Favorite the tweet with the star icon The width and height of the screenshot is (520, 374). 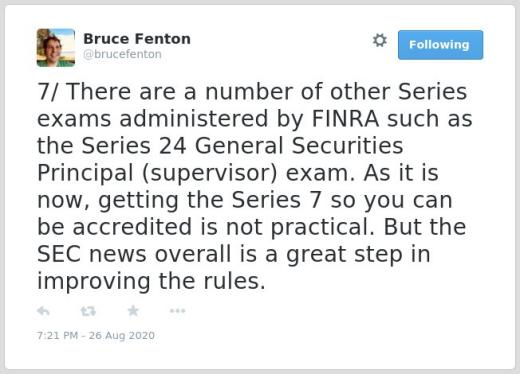point(133,311)
